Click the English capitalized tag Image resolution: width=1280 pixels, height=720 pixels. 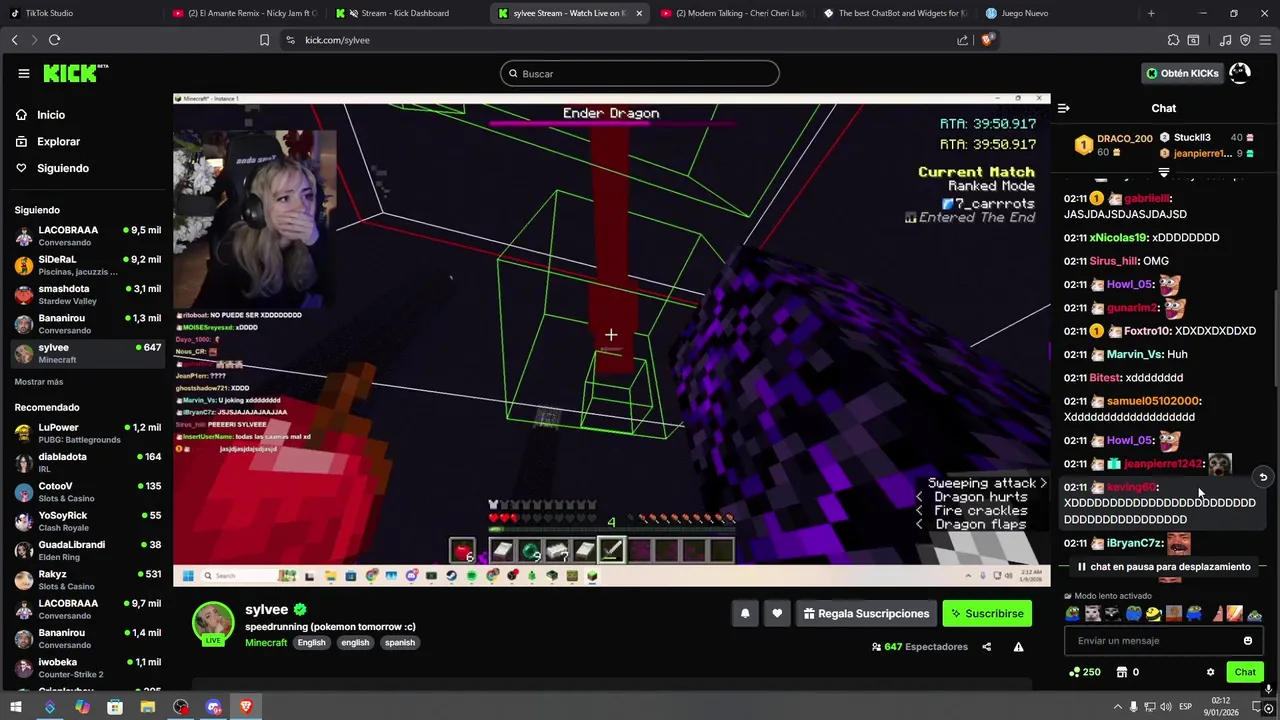point(311,642)
